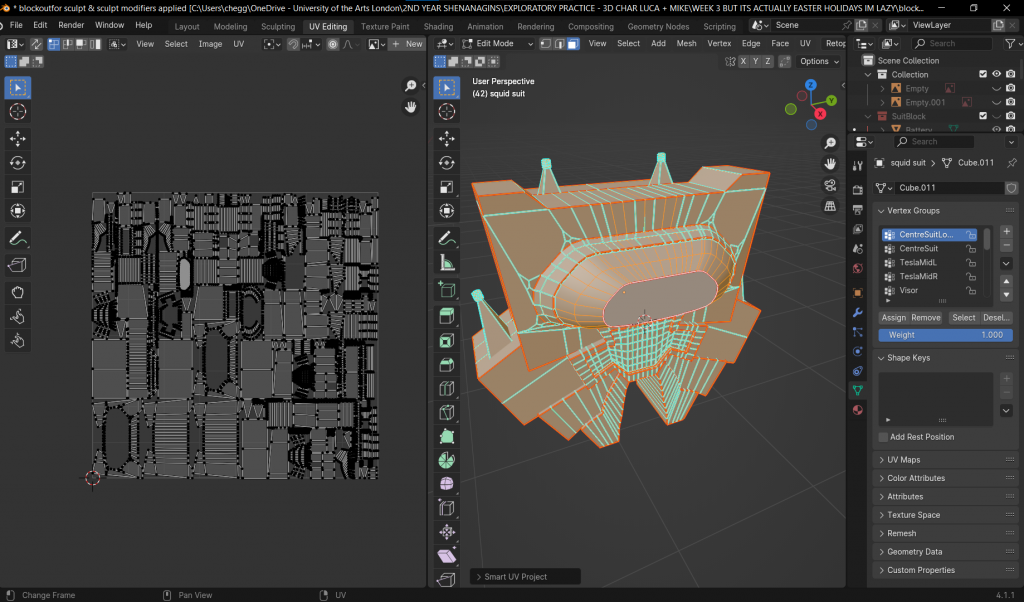Expand the UV Maps panel

881,460
